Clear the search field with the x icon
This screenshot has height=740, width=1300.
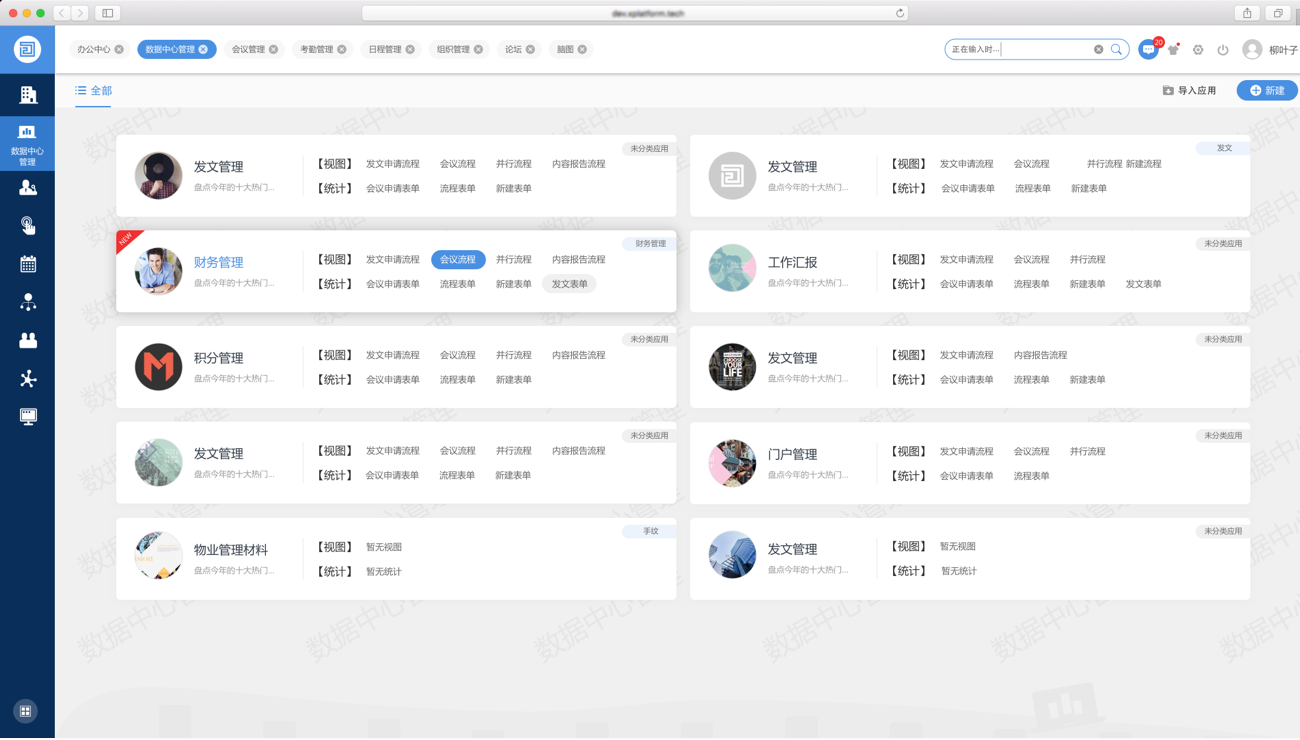[x=1098, y=49]
